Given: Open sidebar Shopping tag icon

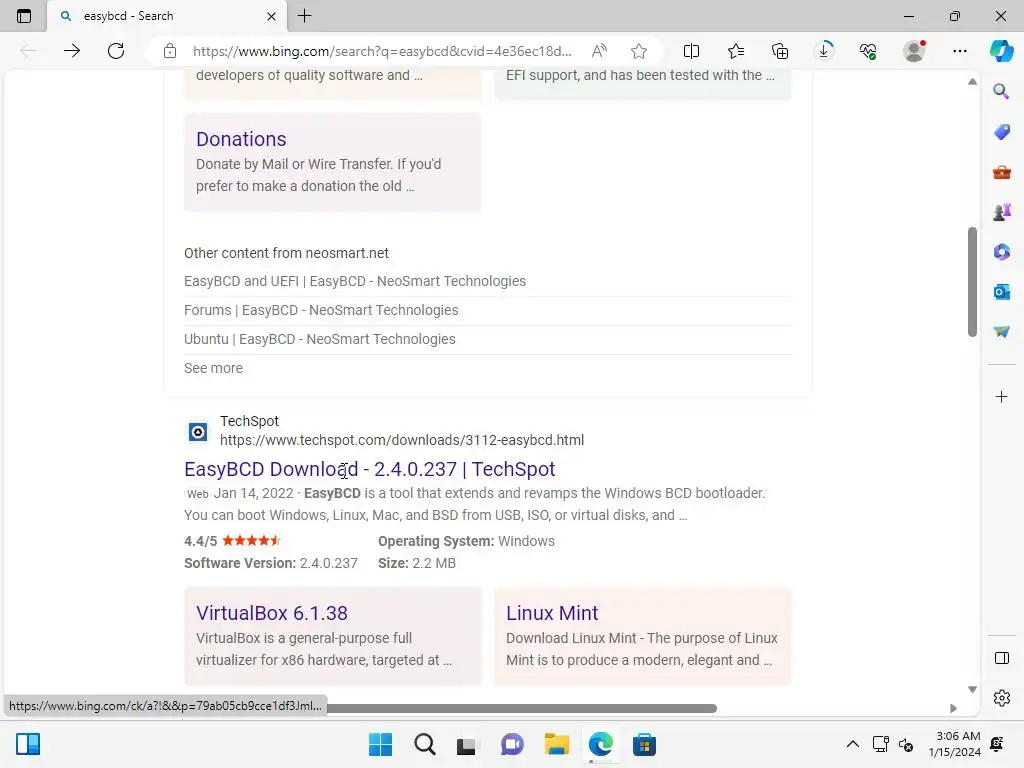Looking at the screenshot, I should coord(1001,132).
